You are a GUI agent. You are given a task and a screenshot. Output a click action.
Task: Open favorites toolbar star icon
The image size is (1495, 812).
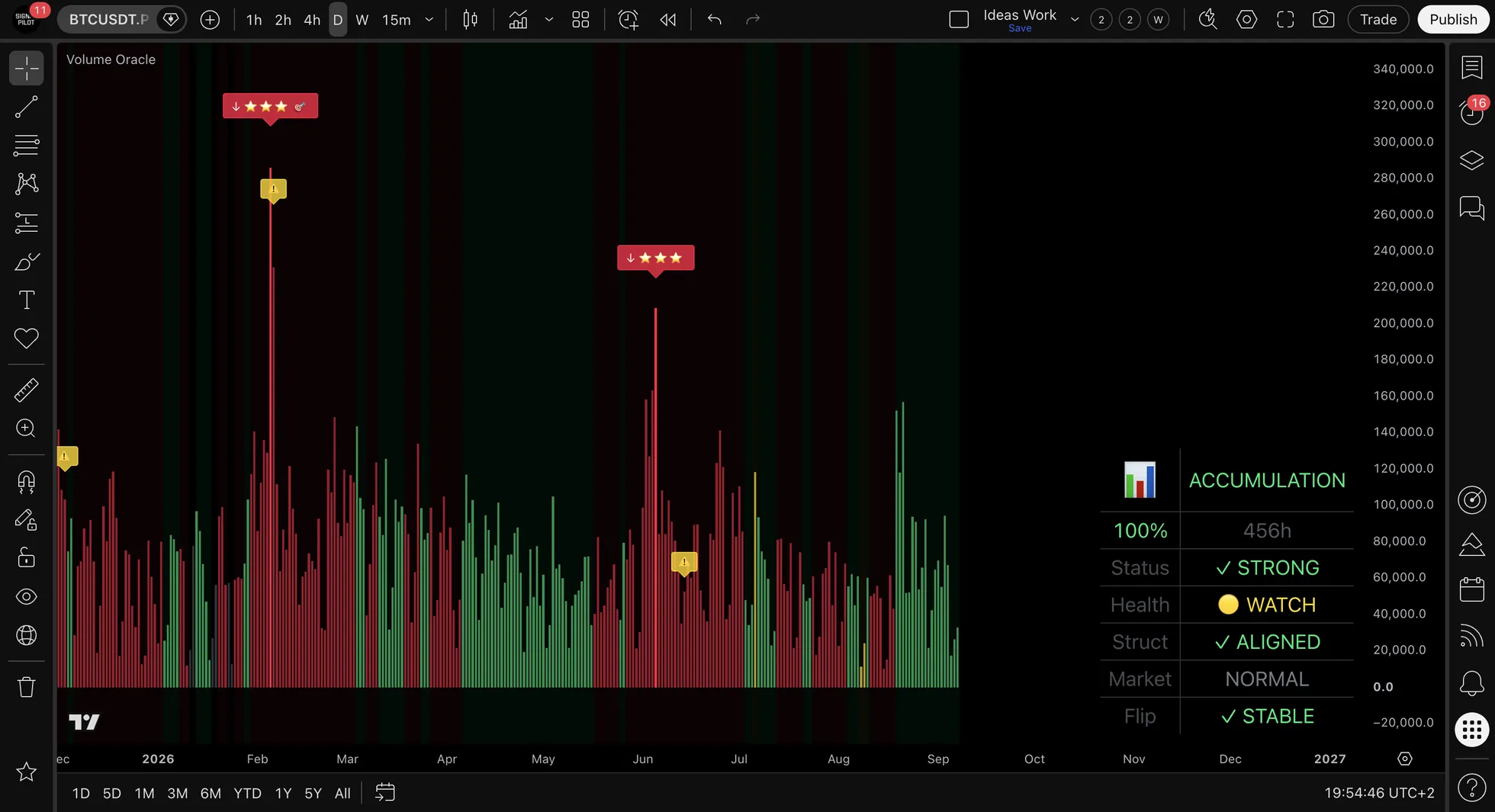pyautogui.click(x=27, y=772)
